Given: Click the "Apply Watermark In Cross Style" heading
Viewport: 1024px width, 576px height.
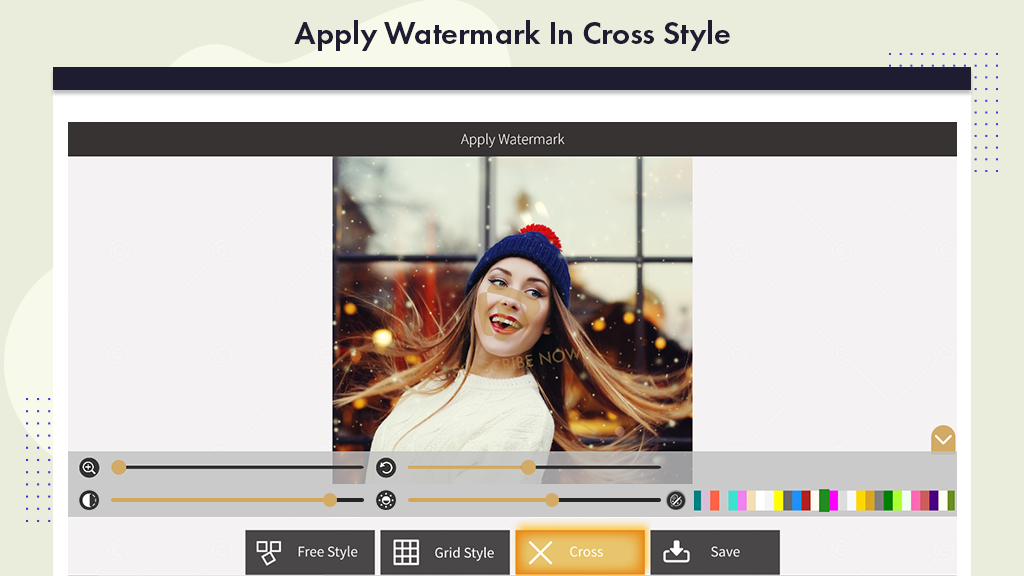Looking at the screenshot, I should (x=513, y=34).
